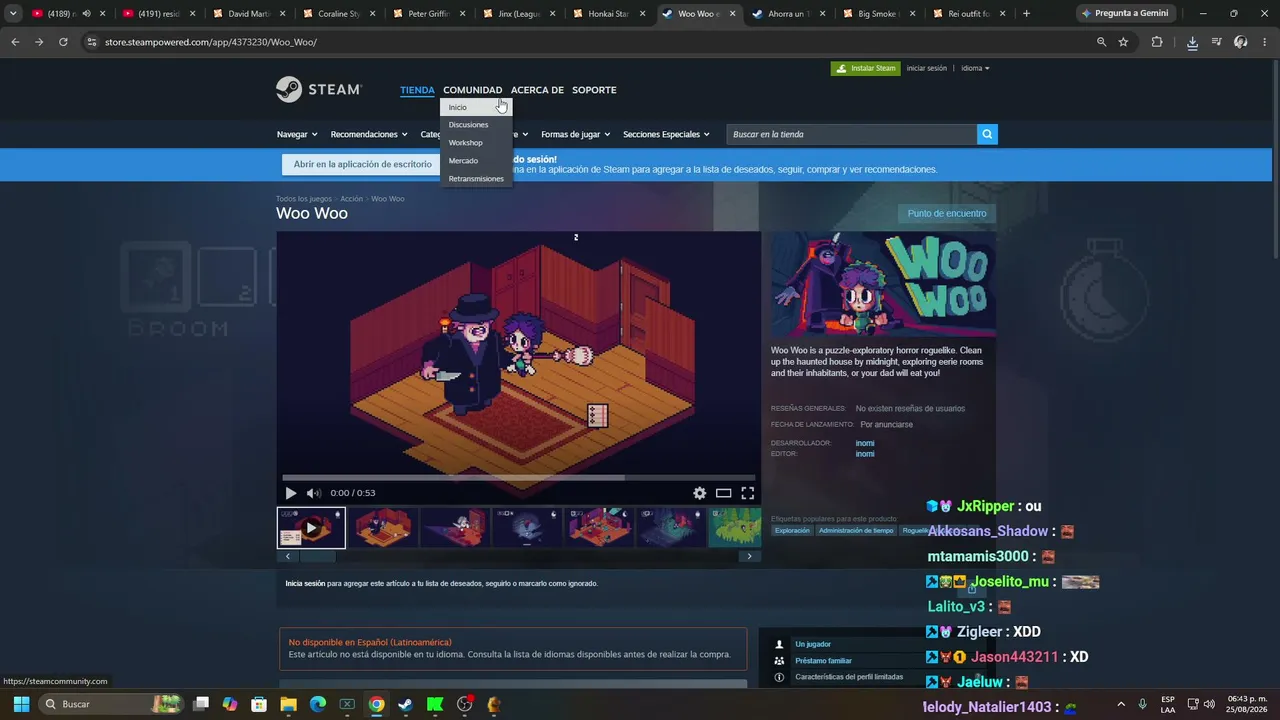Select Retransmisiones in the Comunidad submenu
The height and width of the screenshot is (720, 1280).
coord(476,179)
